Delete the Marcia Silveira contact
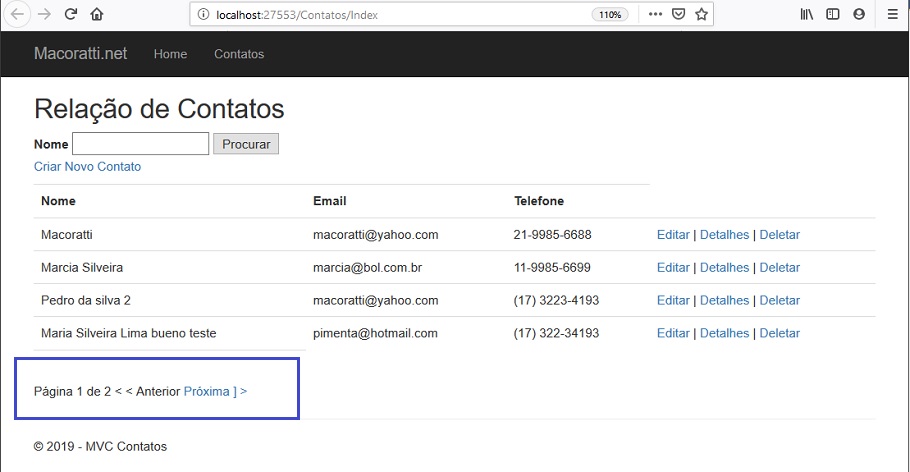 coord(779,268)
